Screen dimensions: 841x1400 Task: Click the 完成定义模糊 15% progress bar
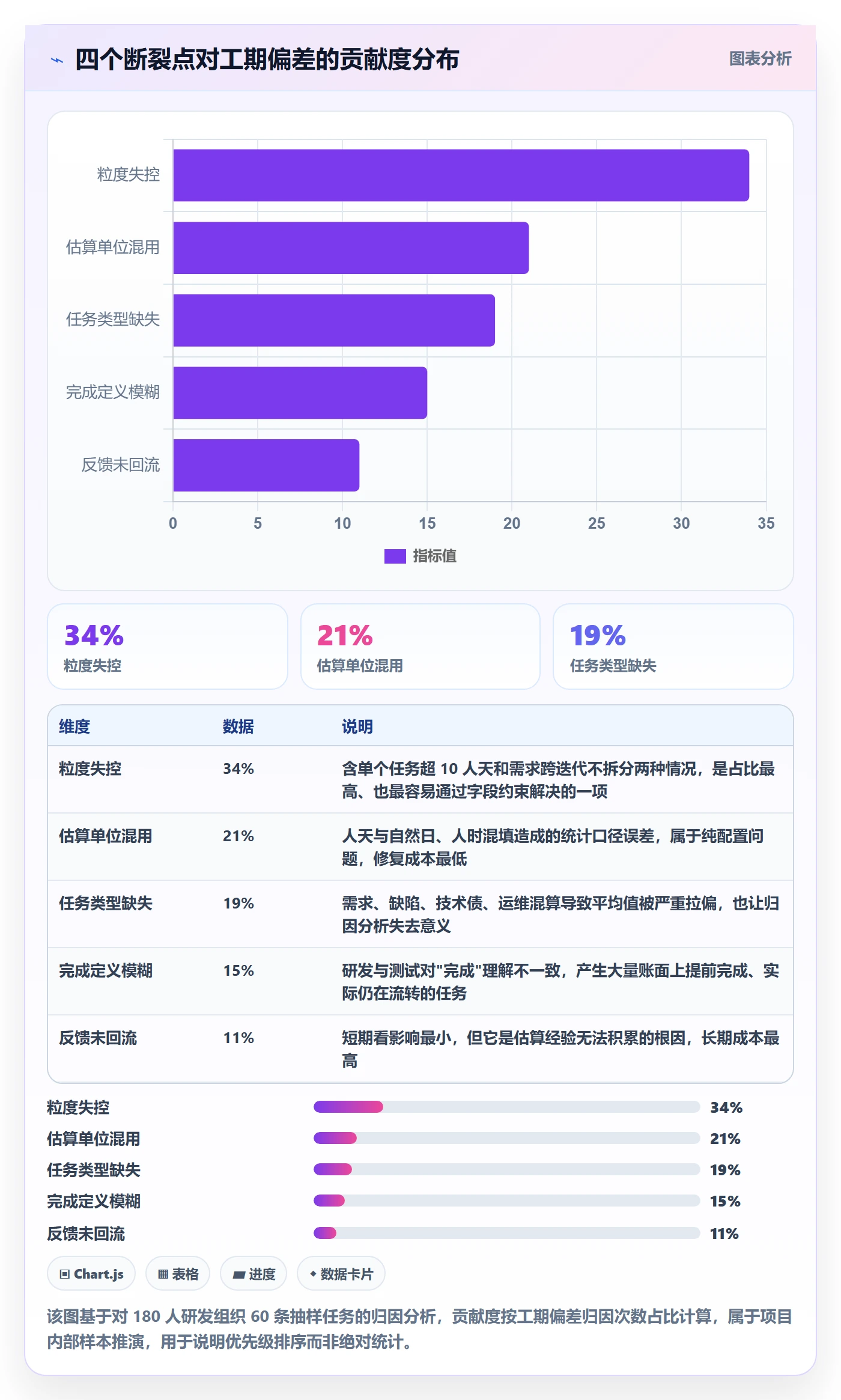(506, 1201)
